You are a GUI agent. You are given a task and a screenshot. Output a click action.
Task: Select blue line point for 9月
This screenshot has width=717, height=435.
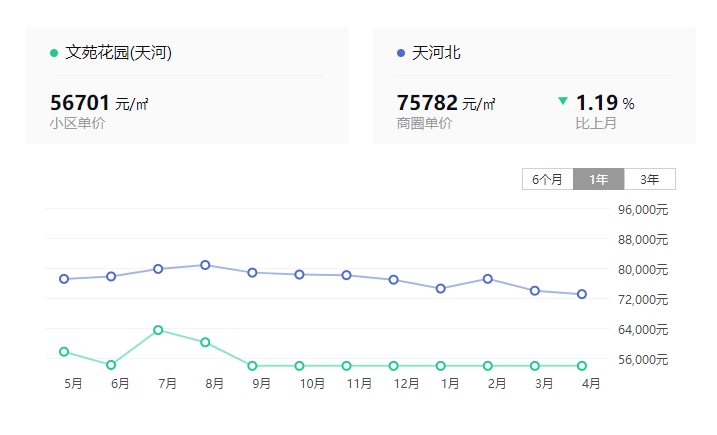click(252, 273)
